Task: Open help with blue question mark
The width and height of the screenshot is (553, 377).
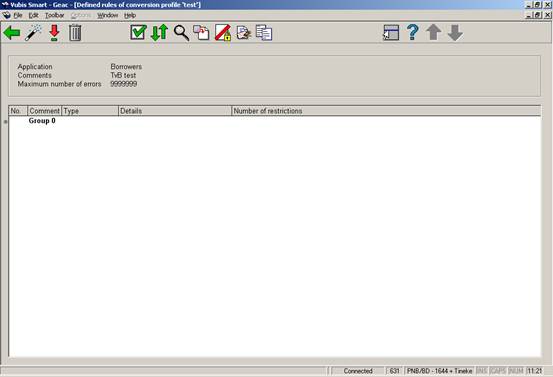Action: click(413, 32)
